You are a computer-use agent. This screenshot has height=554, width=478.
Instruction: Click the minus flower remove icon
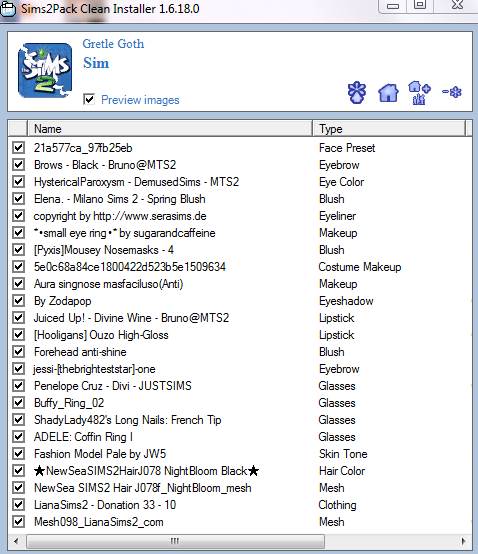pos(452,92)
